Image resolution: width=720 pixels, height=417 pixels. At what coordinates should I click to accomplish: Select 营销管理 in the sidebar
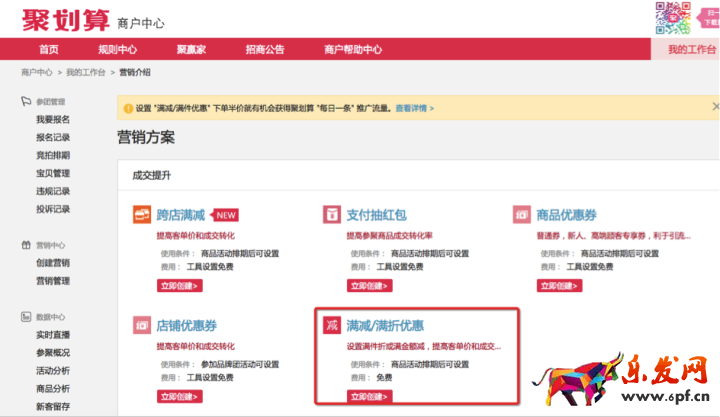coord(53,281)
